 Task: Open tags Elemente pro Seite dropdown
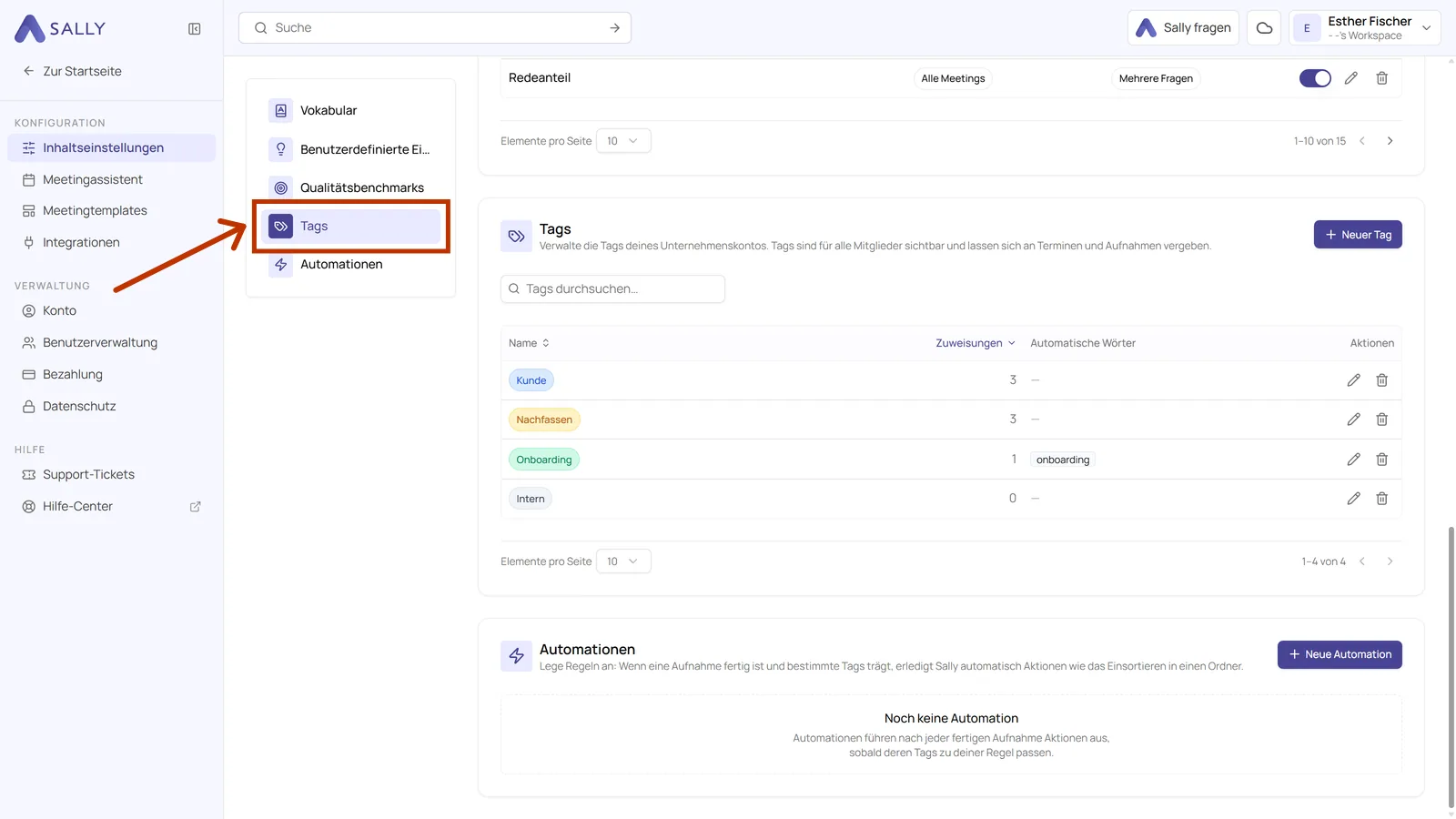point(623,561)
